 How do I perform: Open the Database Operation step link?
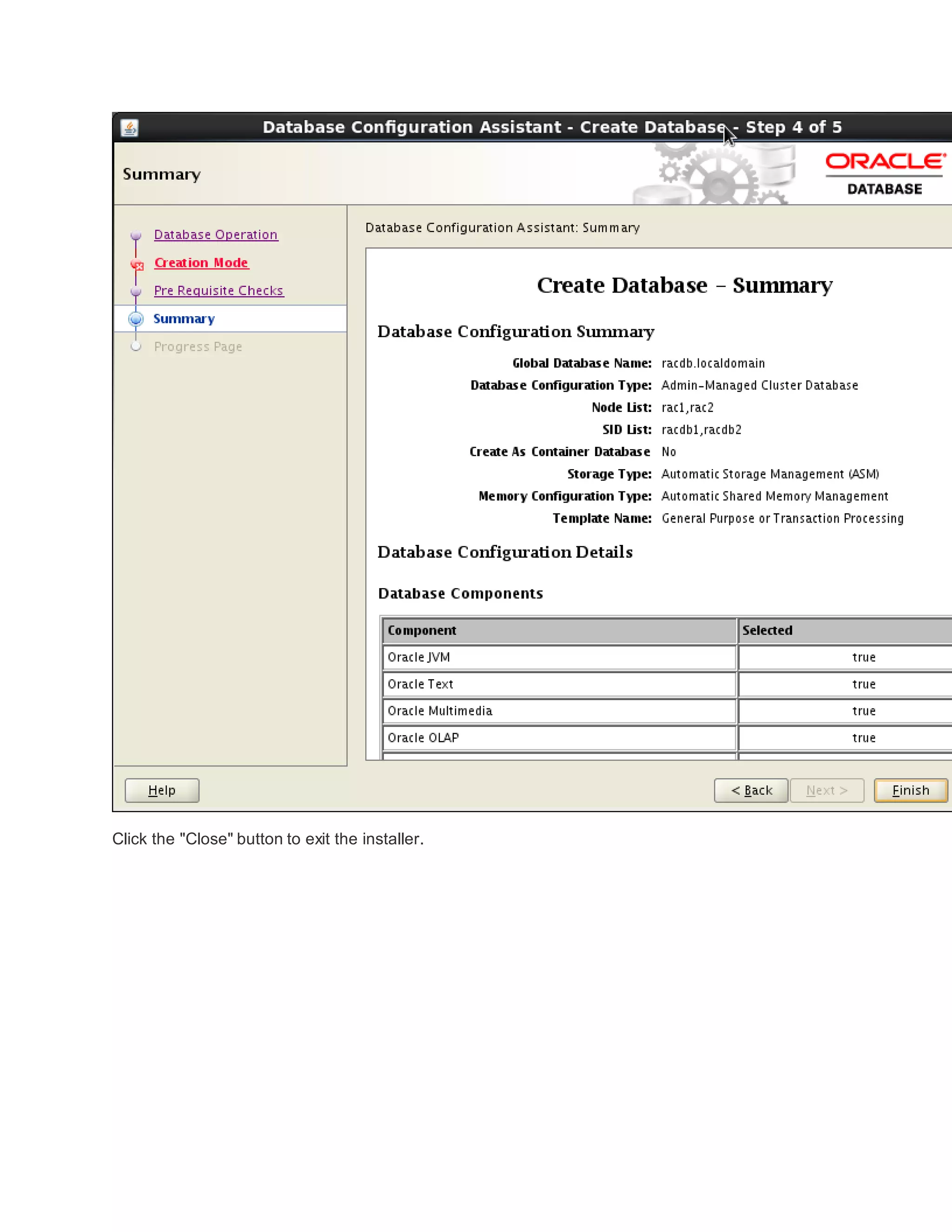[216, 235]
